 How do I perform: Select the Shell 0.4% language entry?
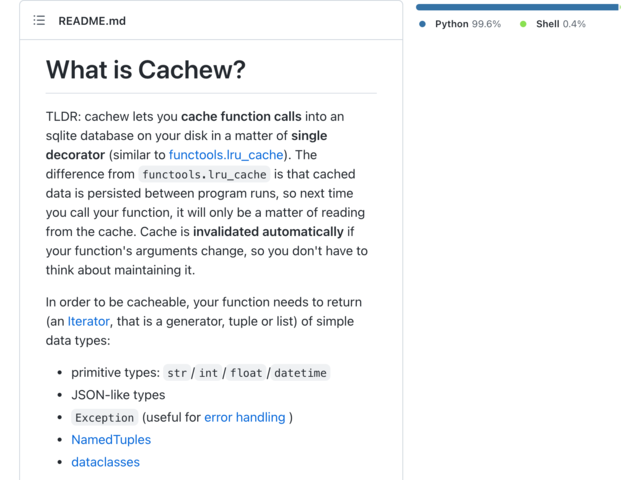(x=553, y=24)
